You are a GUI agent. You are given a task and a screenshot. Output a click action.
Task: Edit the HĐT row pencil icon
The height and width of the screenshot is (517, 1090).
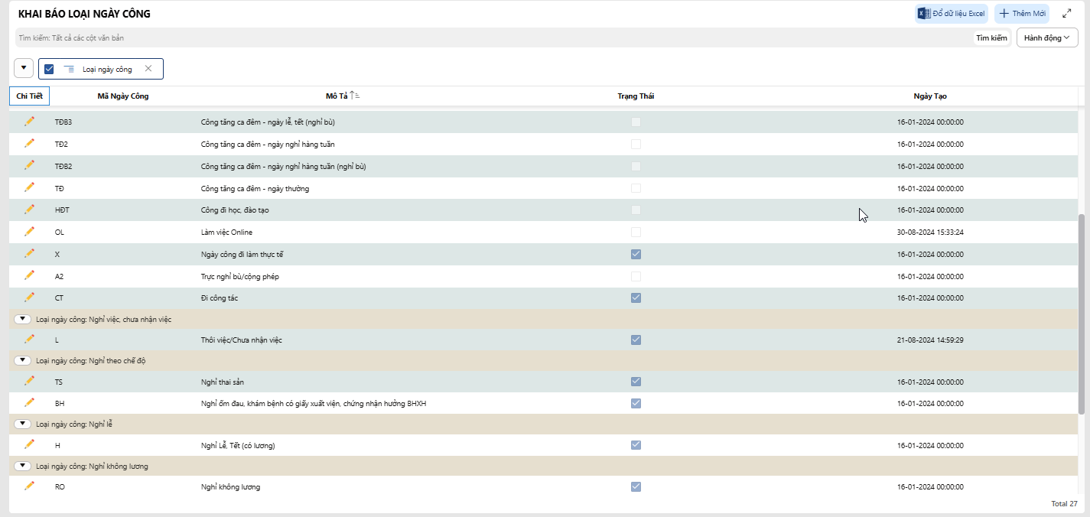(29, 209)
